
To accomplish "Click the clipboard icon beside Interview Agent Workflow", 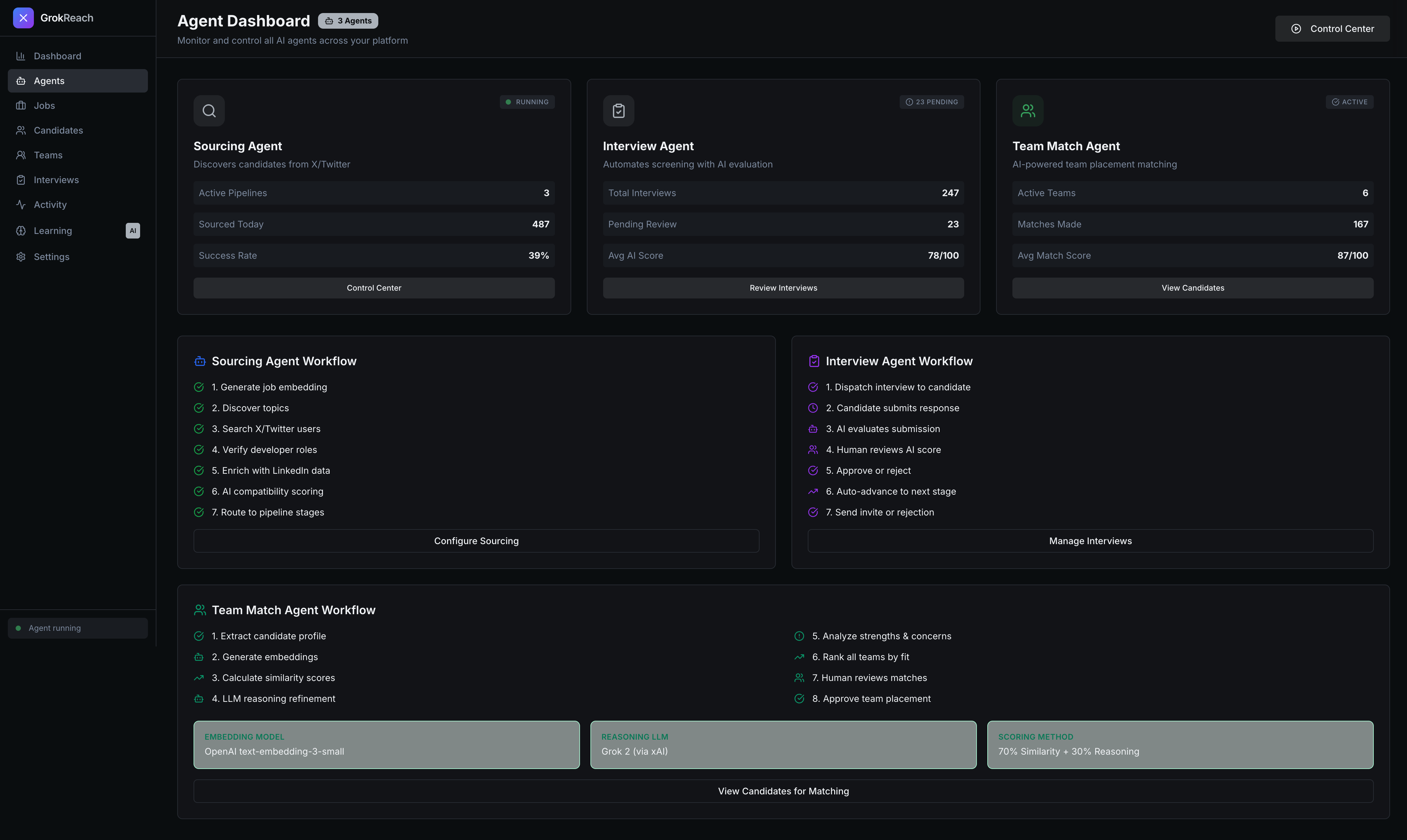I will (814, 361).
